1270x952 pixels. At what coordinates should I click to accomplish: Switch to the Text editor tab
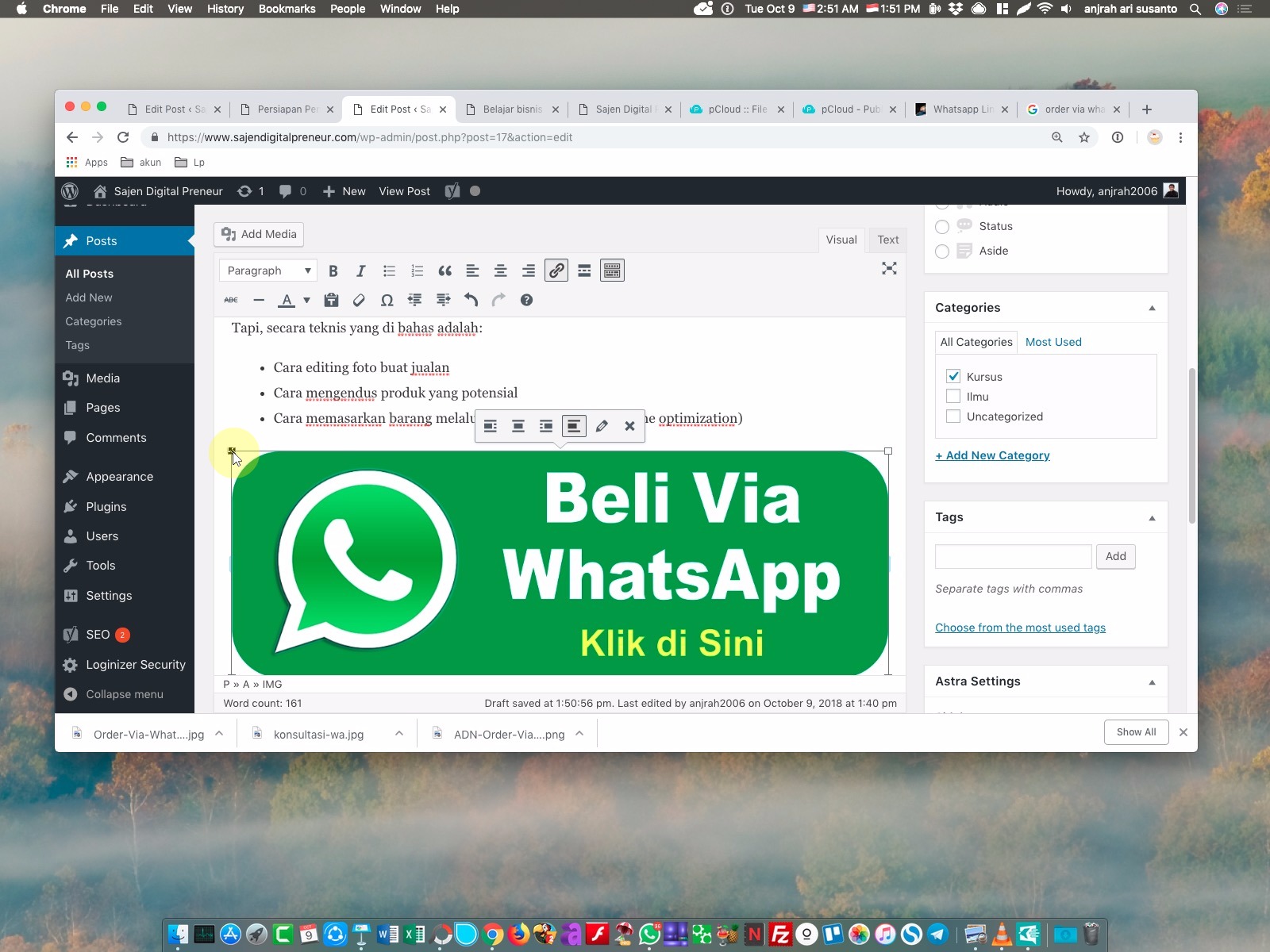(x=887, y=240)
